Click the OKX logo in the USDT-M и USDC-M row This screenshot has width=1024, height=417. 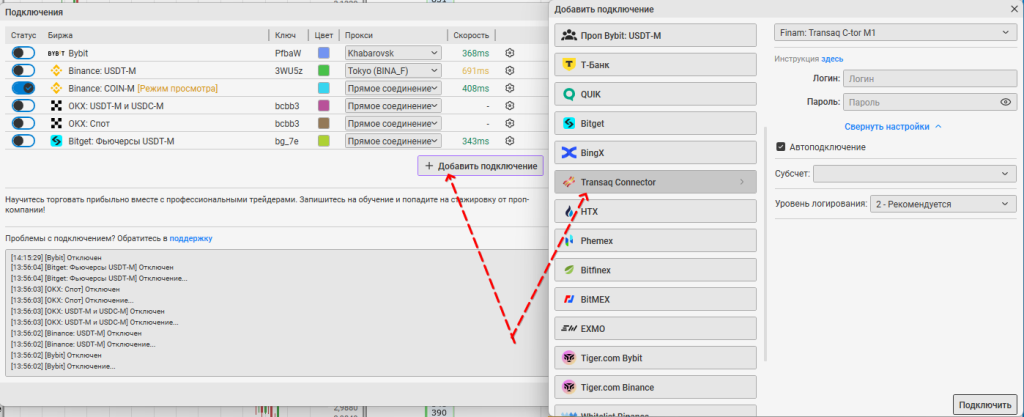click(56, 106)
